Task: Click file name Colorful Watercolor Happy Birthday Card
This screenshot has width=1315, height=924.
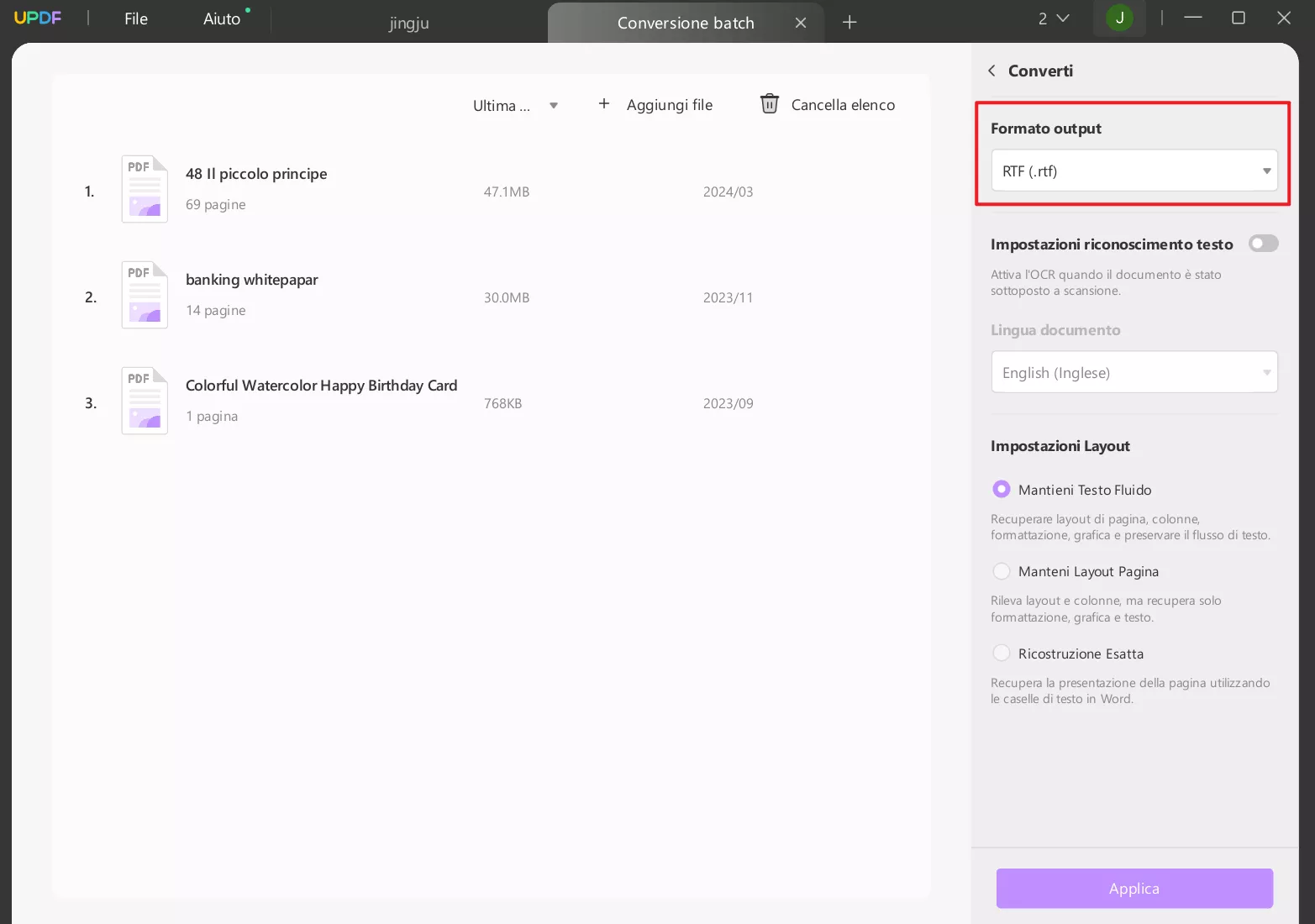Action: coord(321,386)
